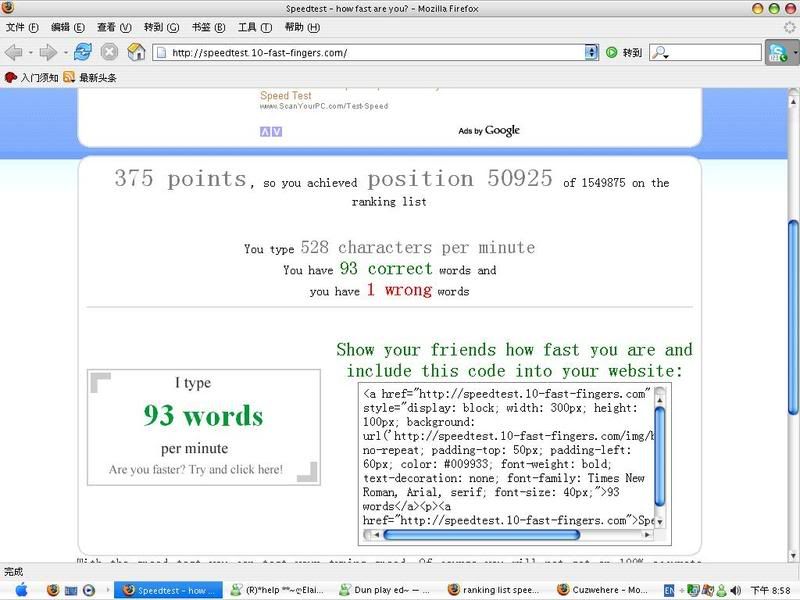Expand the back button history arrow
This screenshot has height=600, width=800.
[30, 52]
